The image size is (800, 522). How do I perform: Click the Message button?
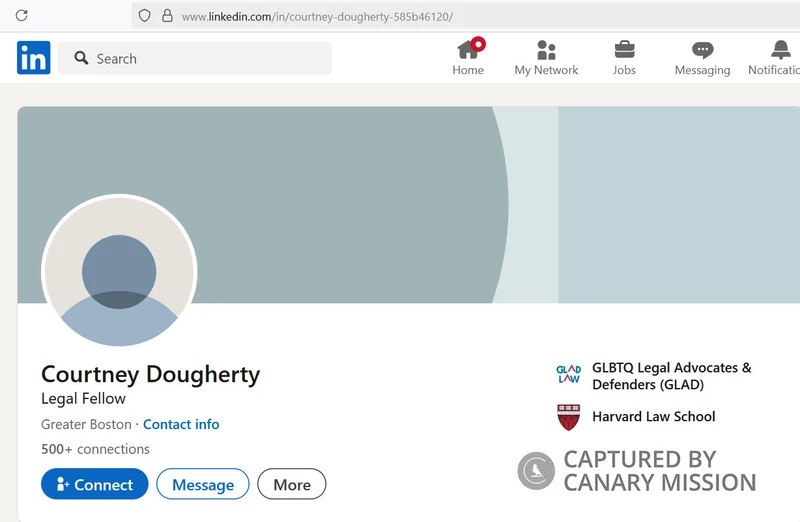pyautogui.click(x=203, y=484)
